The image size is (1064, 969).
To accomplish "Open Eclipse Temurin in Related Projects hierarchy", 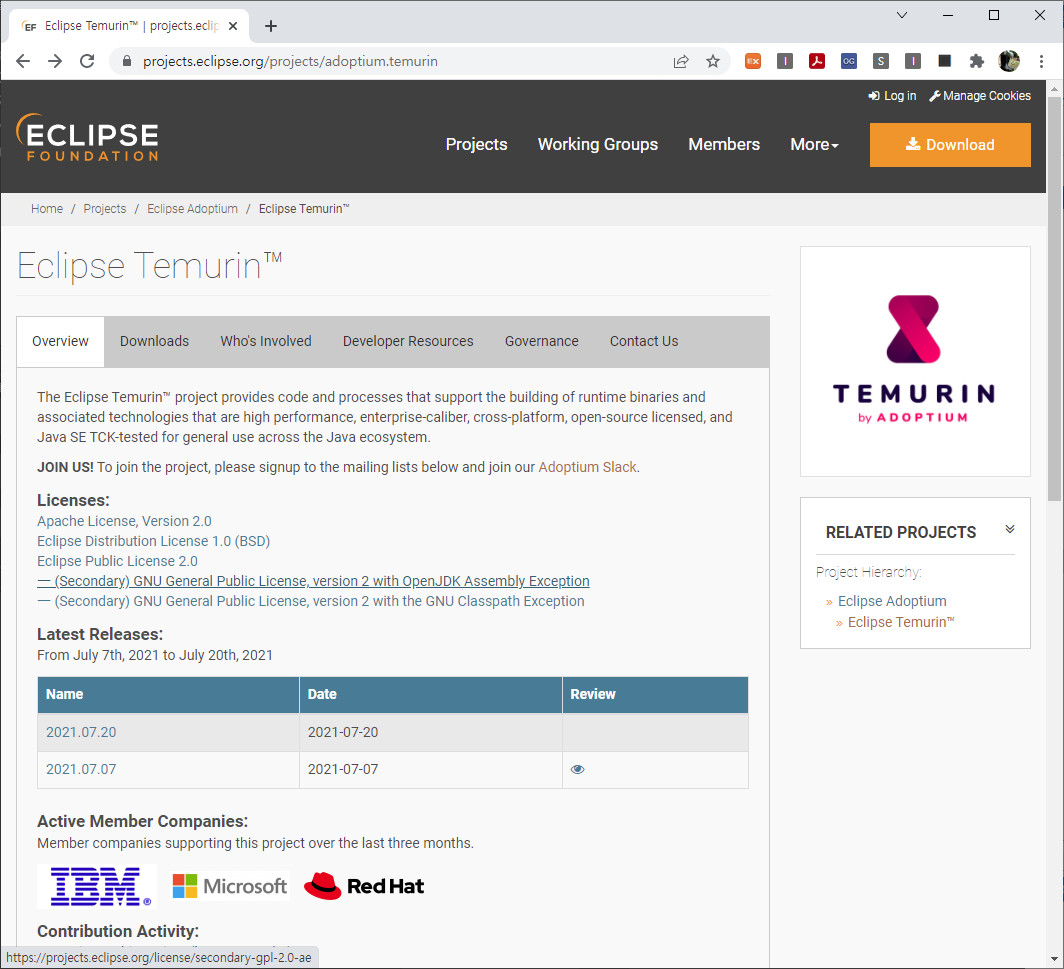I will click(x=900, y=622).
